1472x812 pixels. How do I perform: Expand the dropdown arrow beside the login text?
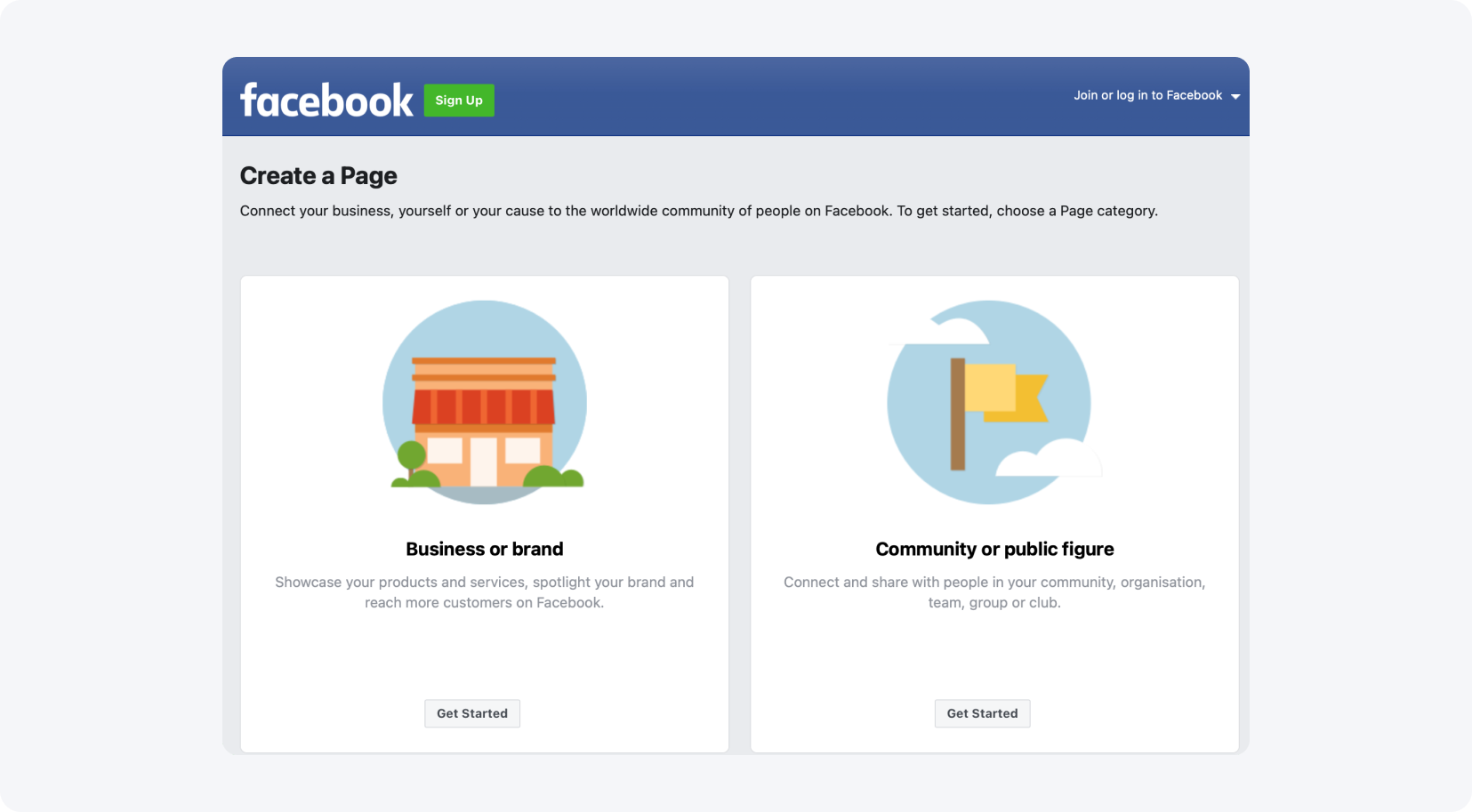click(x=1235, y=96)
